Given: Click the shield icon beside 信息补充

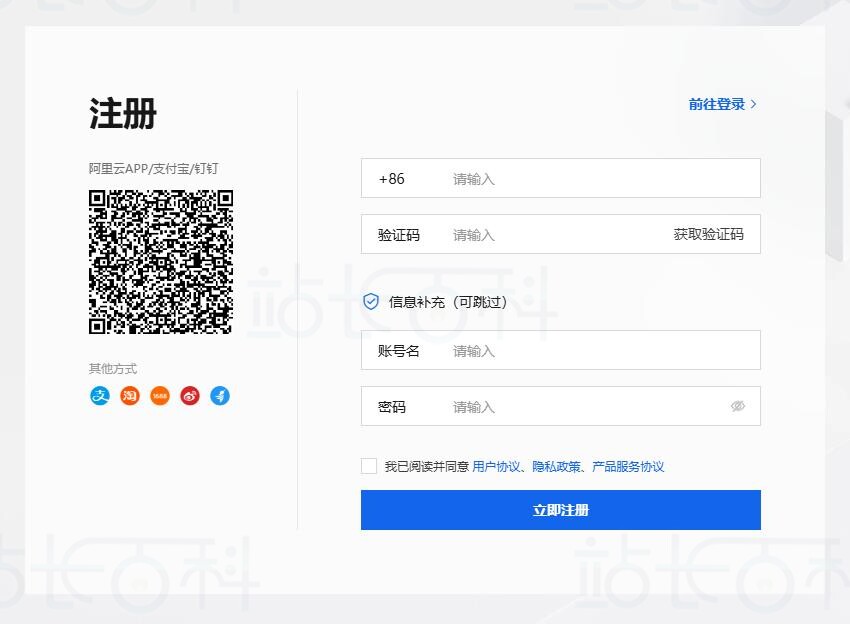Looking at the screenshot, I should pyautogui.click(x=371, y=301).
